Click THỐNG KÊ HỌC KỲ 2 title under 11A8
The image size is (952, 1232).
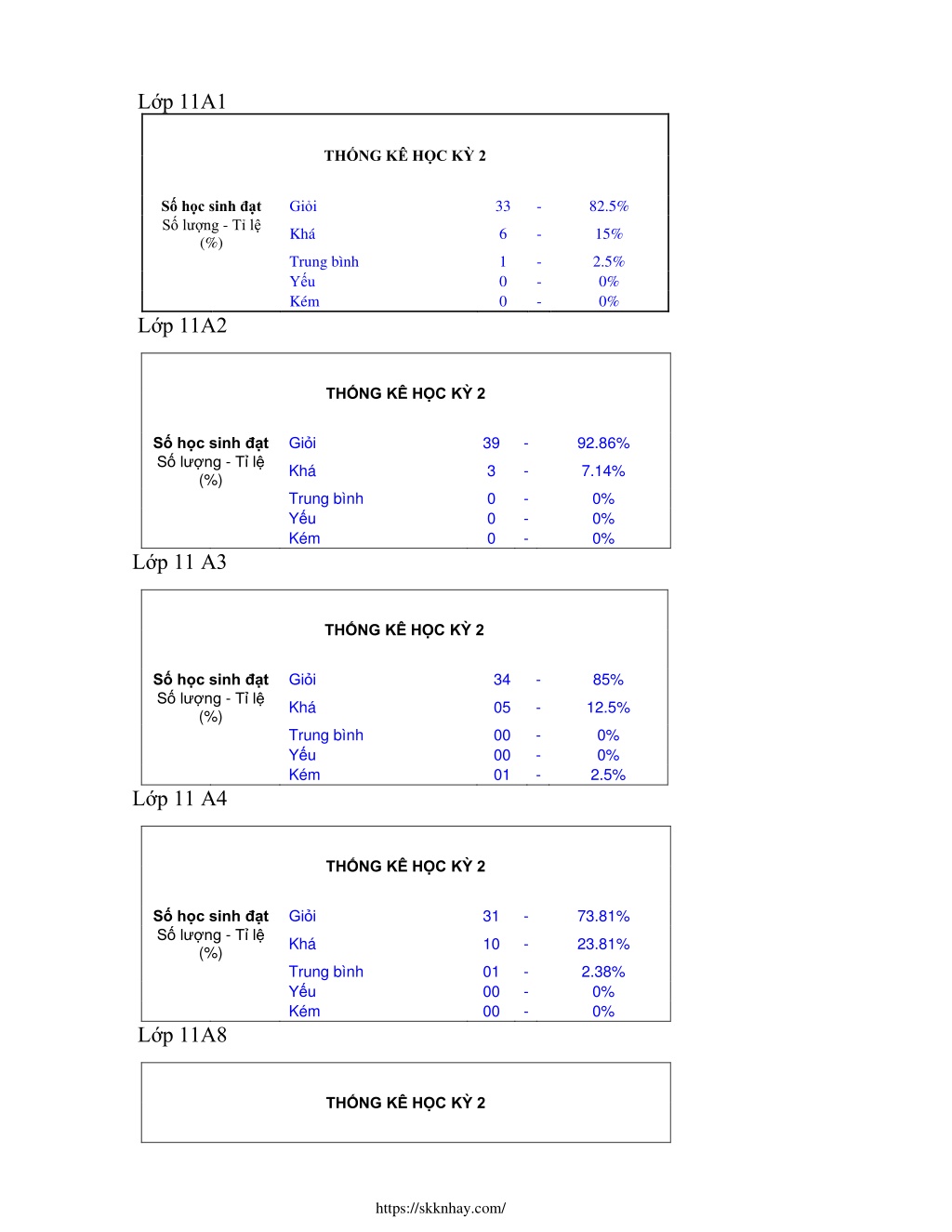click(405, 1103)
